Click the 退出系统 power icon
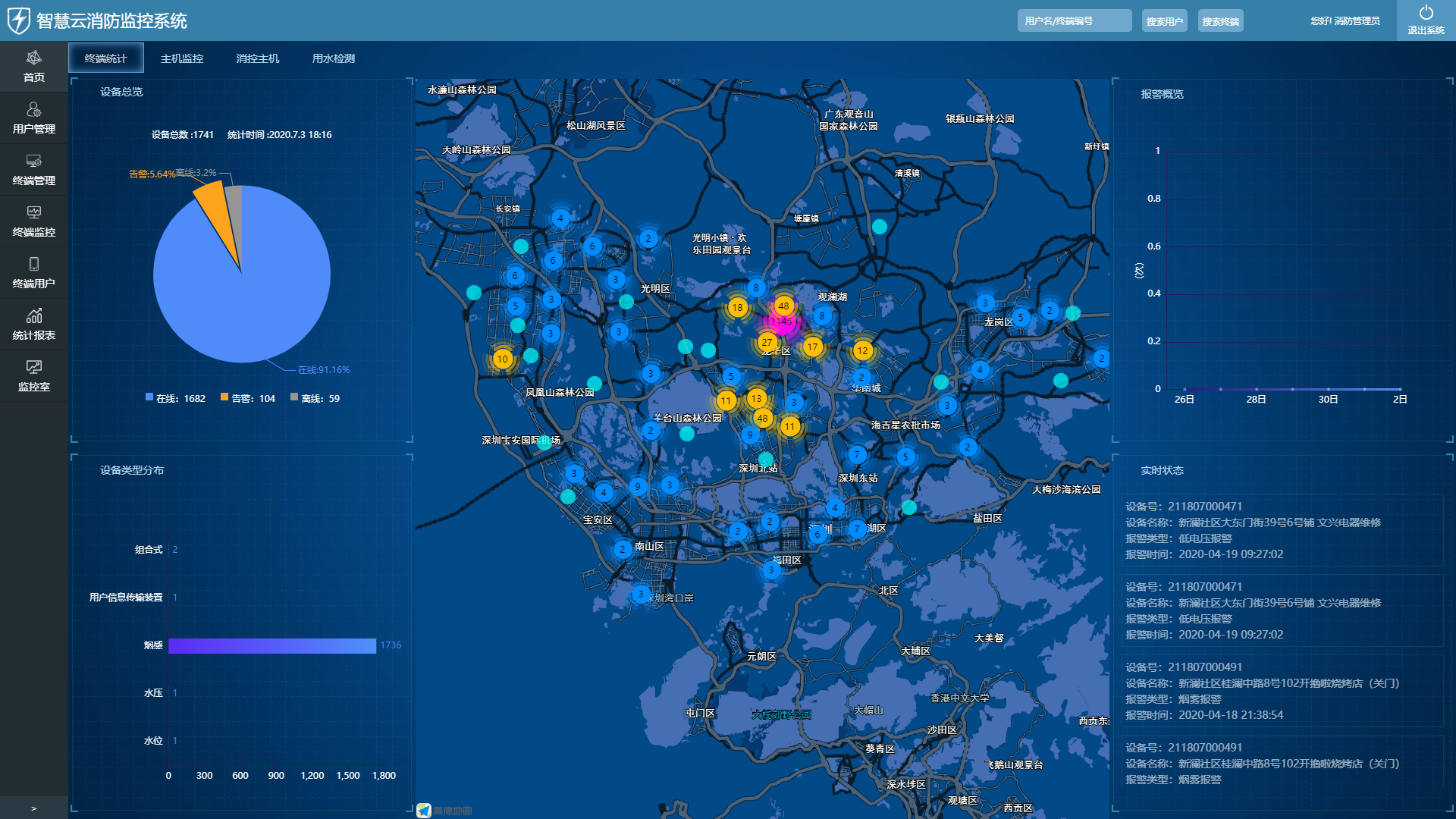This screenshot has height=819, width=1456. tap(1426, 13)
